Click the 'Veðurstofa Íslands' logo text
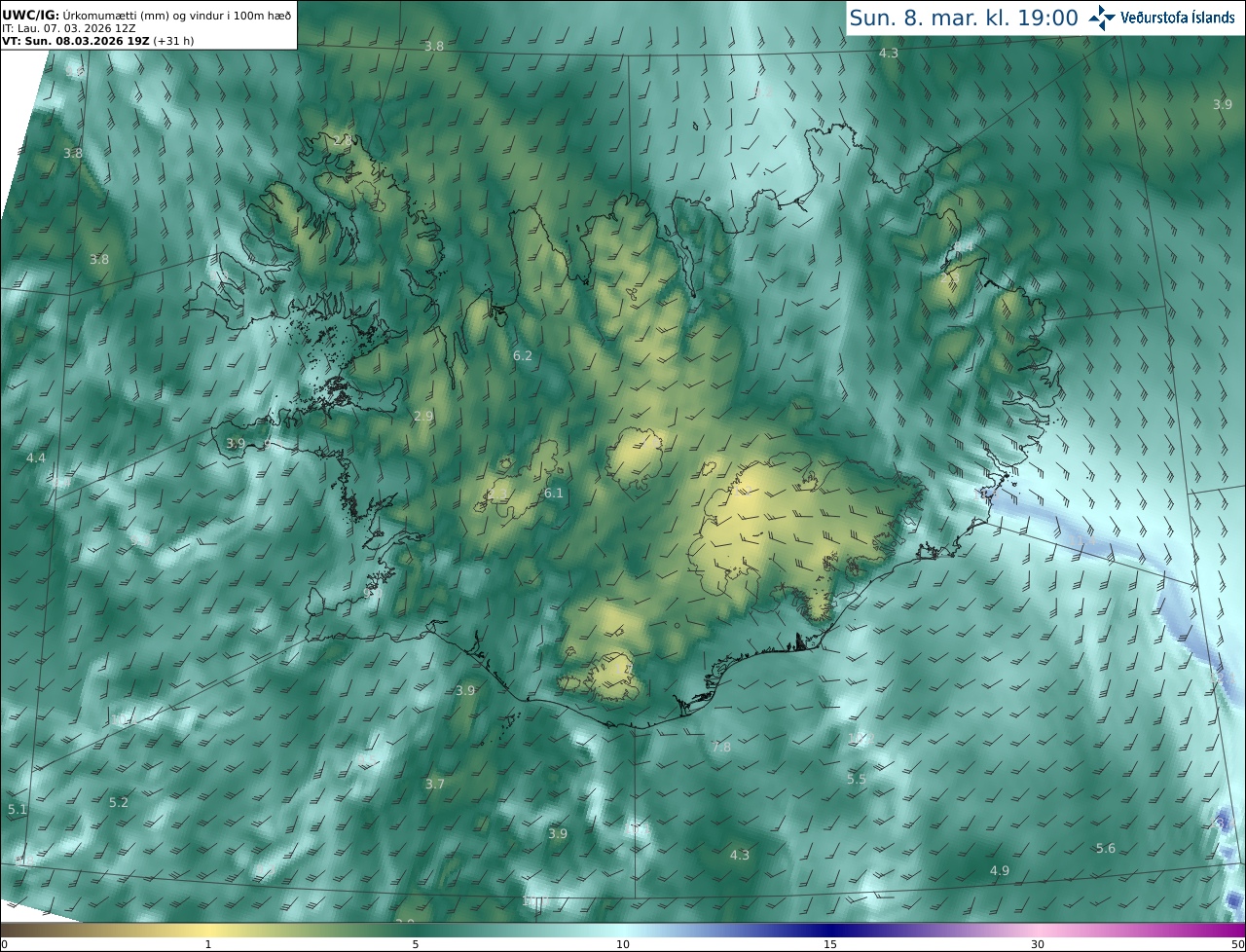This screenshot has width=1246, height=952. click(x=1178, y=18)
